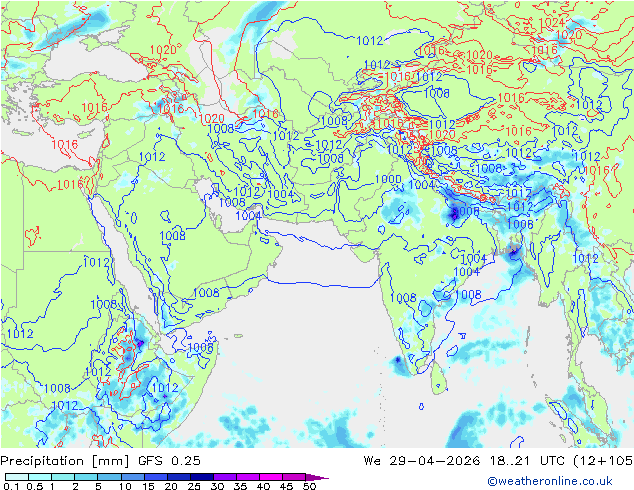Click the legend value label '15'
Image resolution: width=634 pixels, height=490 pixels.
click(148, 486)
